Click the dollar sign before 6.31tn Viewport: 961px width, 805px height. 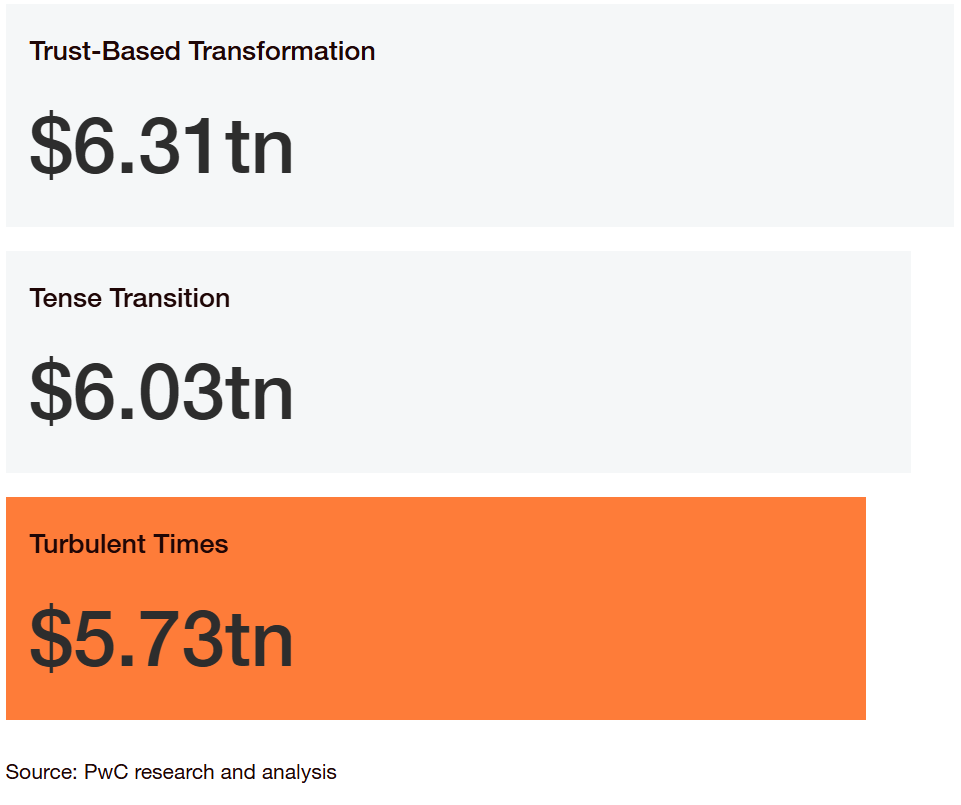click(51, 145)
